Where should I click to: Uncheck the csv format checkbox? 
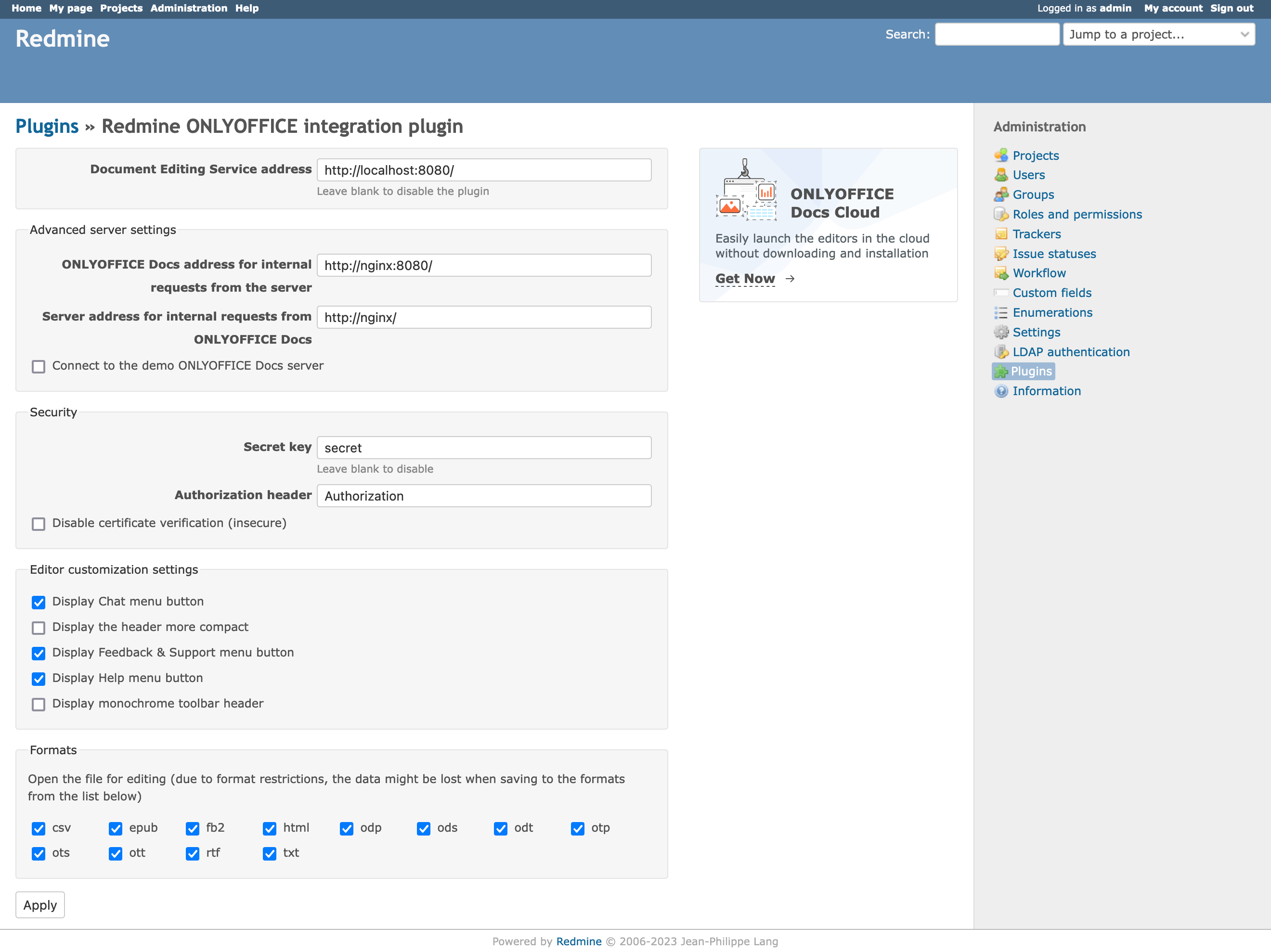point(39,828)
